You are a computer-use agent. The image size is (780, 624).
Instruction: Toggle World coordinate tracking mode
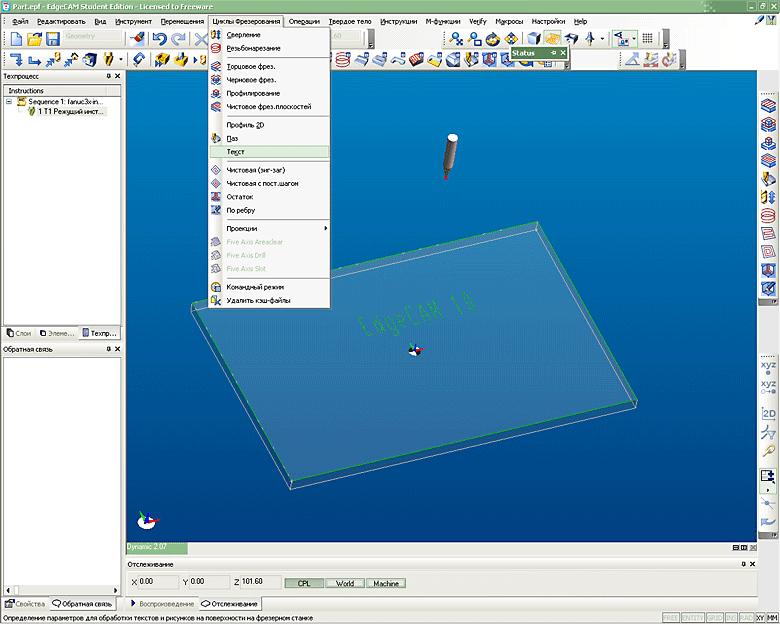tap(345, 583)
